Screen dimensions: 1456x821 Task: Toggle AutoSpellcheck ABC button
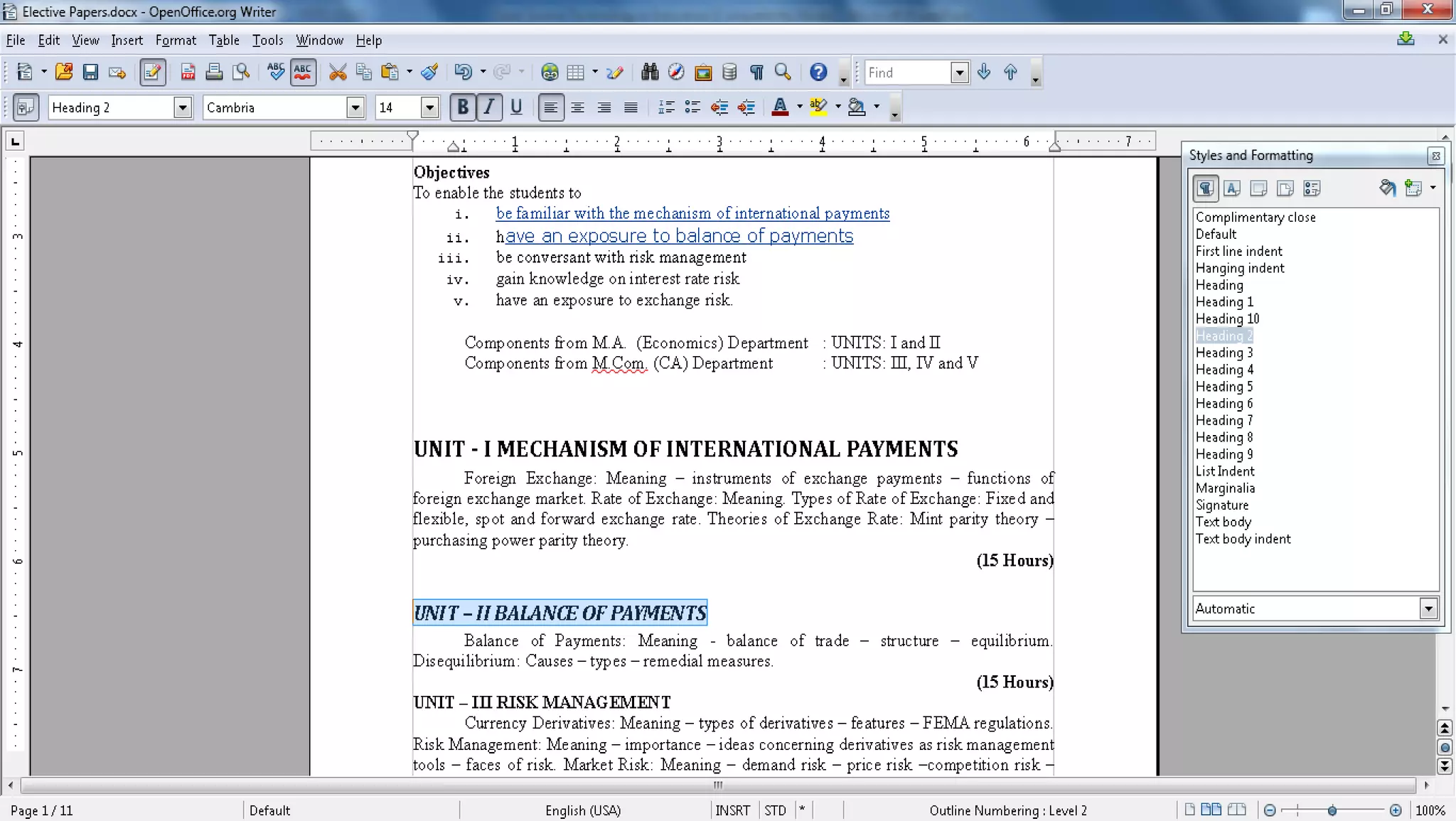pyautogui.click(x=303, y=72)
